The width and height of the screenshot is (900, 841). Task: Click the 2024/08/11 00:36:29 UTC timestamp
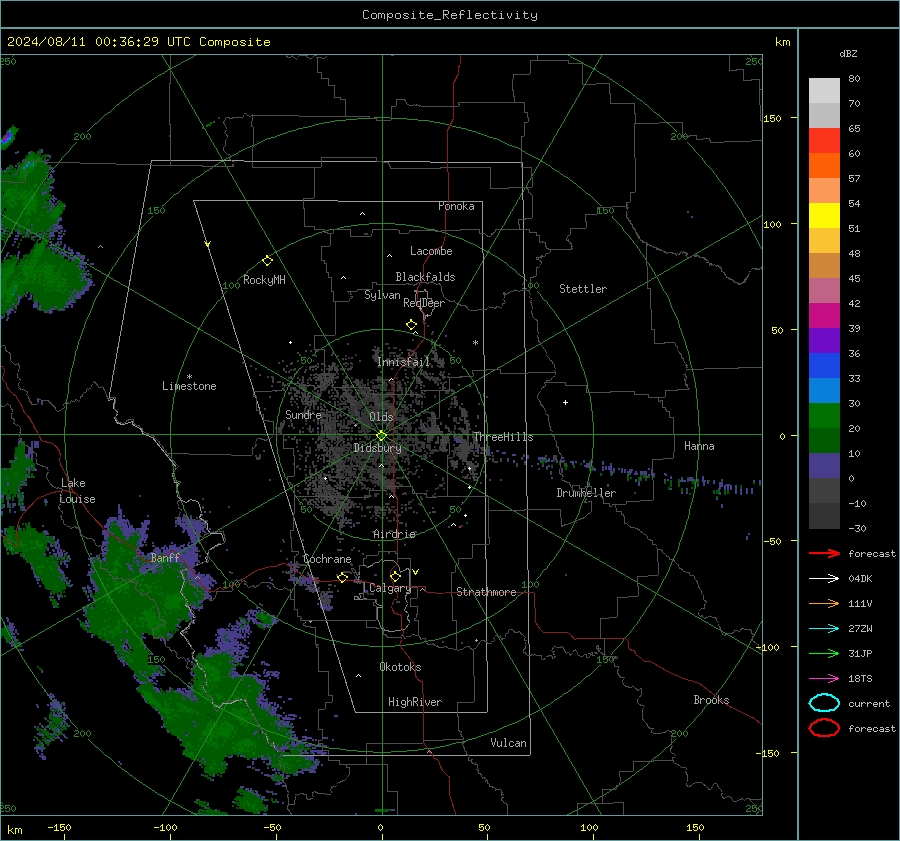pyautogui.click(x=138, y=42)
